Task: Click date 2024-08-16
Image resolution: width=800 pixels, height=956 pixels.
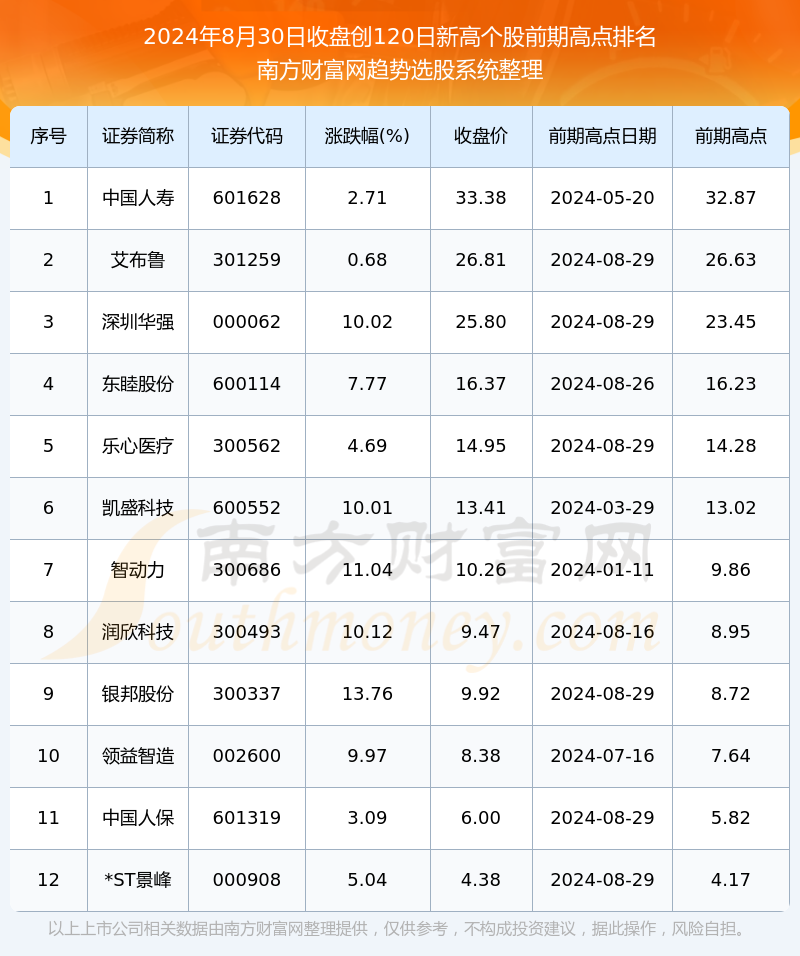Action: click(602, 632)
